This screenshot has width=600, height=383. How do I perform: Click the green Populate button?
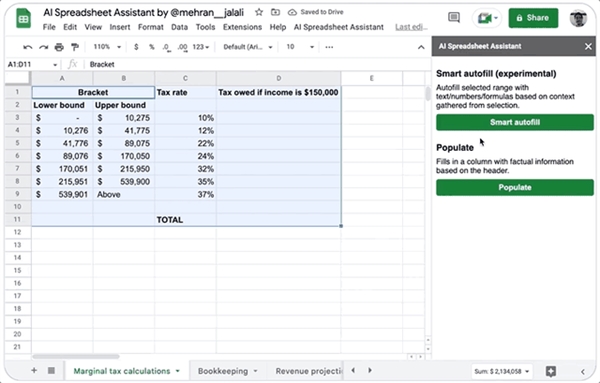point(515,187)
